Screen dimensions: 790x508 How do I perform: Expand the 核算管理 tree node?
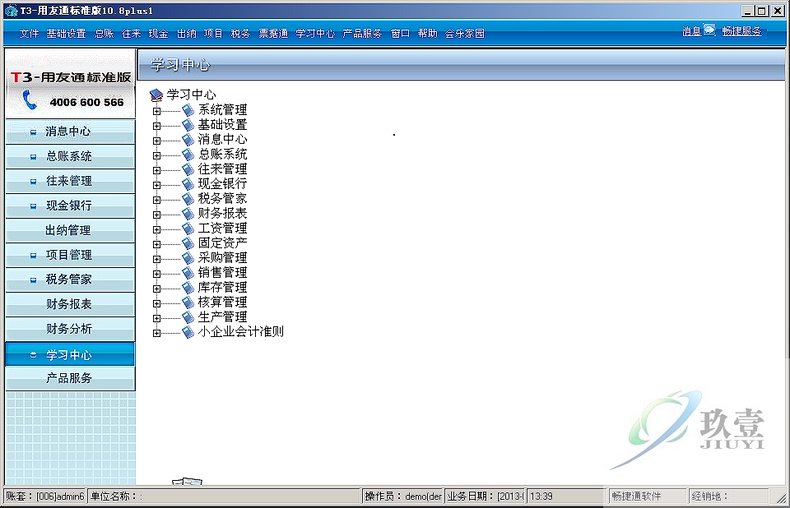coord(157,303)
